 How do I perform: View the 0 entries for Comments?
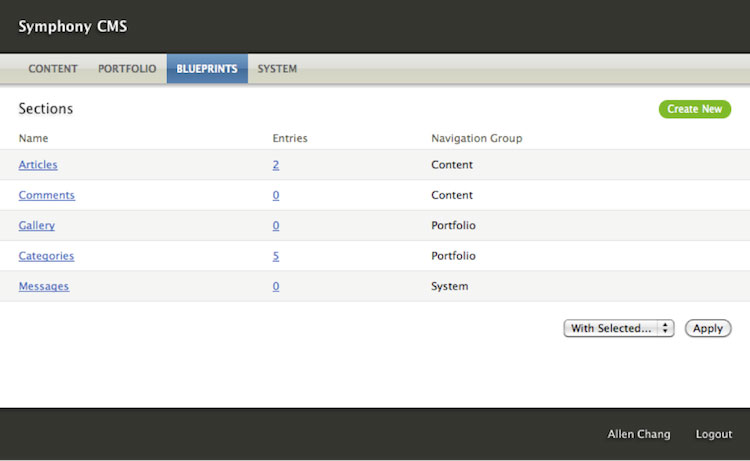(275, 195)
